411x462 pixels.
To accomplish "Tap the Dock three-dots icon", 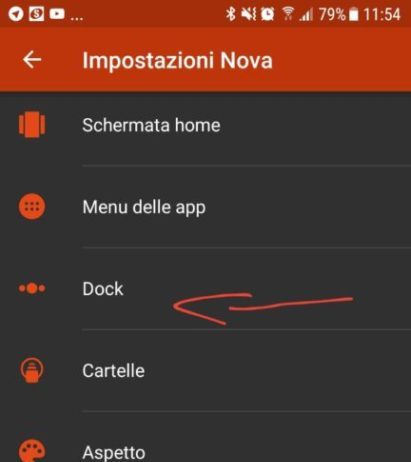I will point(32,288).
